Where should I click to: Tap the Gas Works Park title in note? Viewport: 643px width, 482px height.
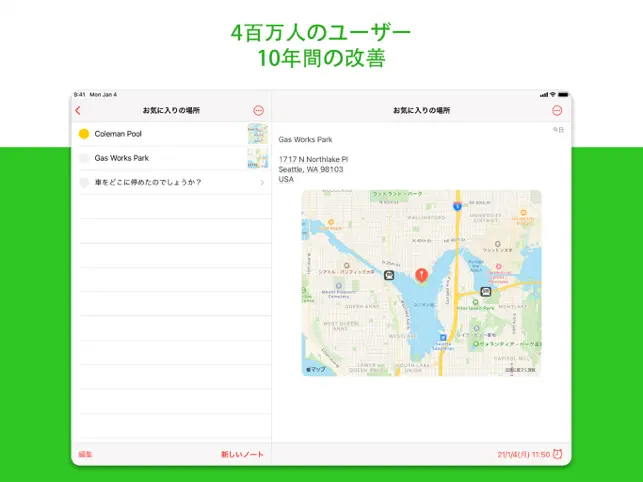coord(305,139)
